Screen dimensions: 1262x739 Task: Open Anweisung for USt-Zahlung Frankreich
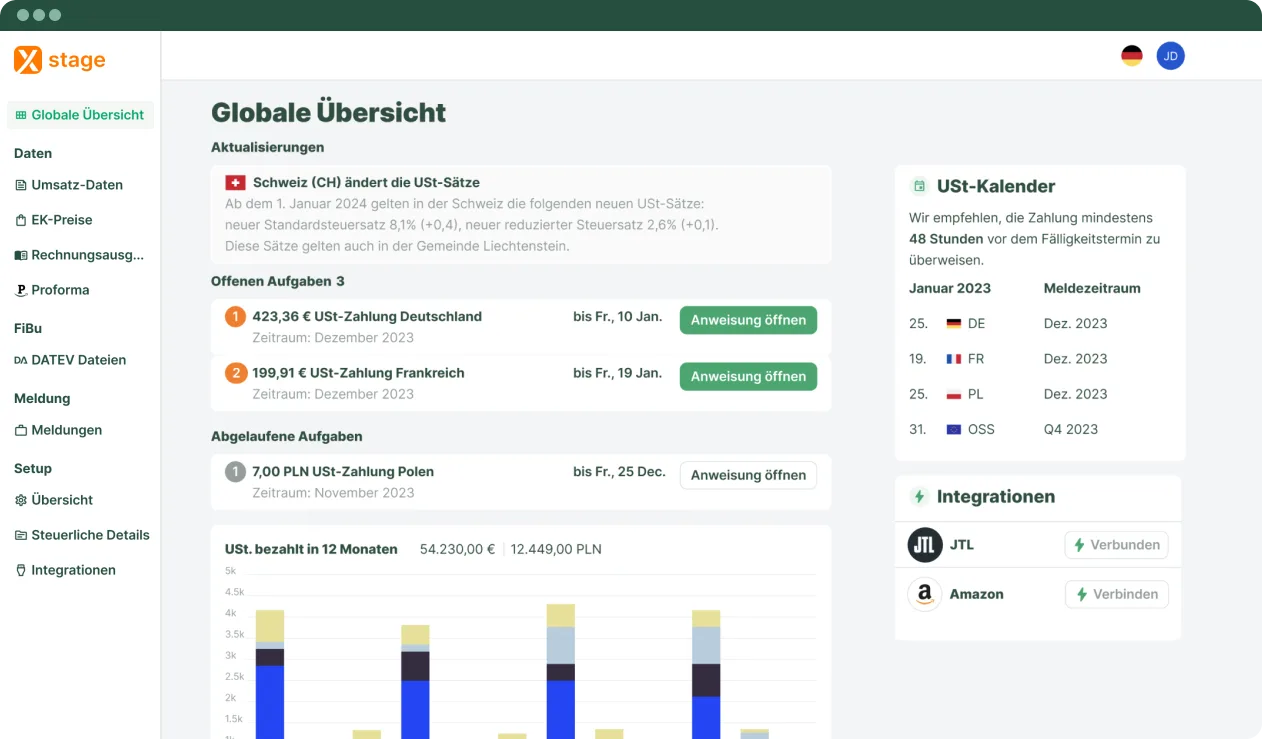pyautogui.click(x=748, y=376)
